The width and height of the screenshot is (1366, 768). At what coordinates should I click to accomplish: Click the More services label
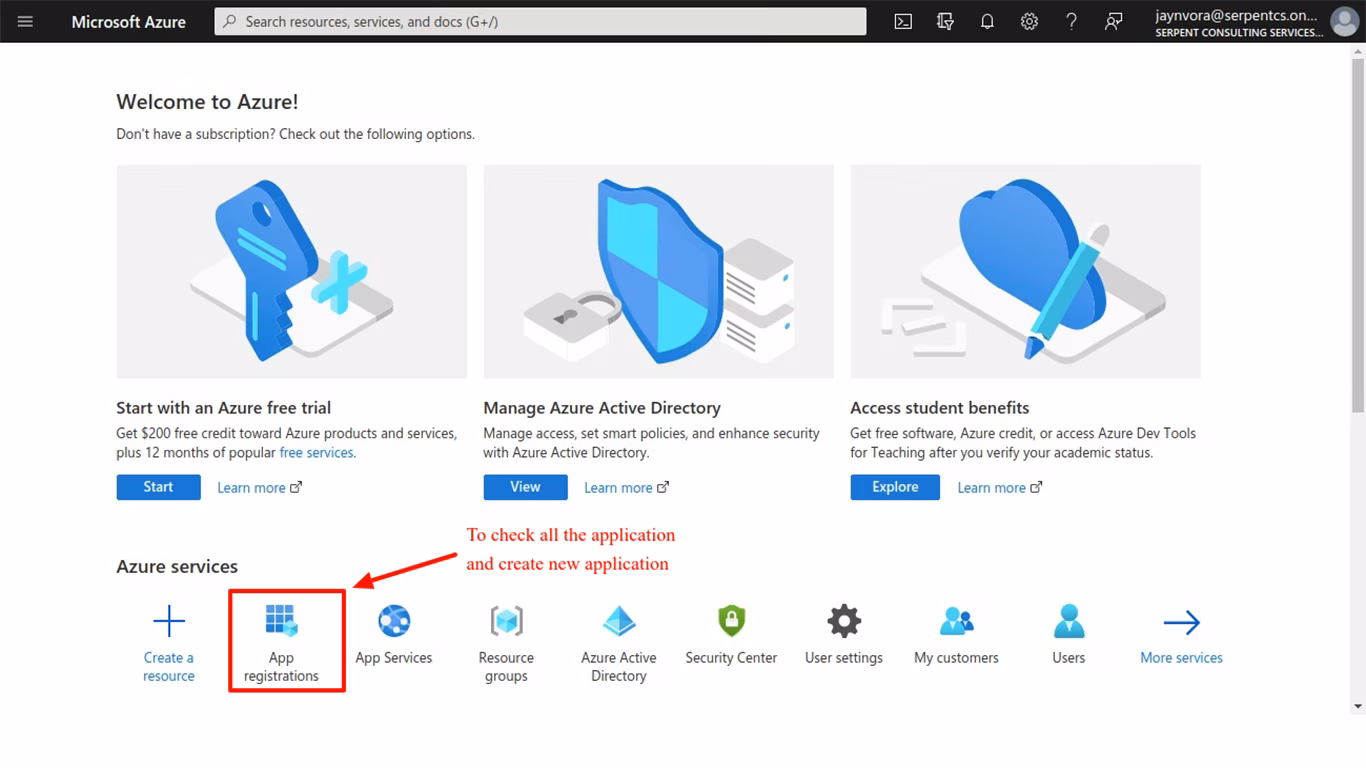(x=1181, y=658)
